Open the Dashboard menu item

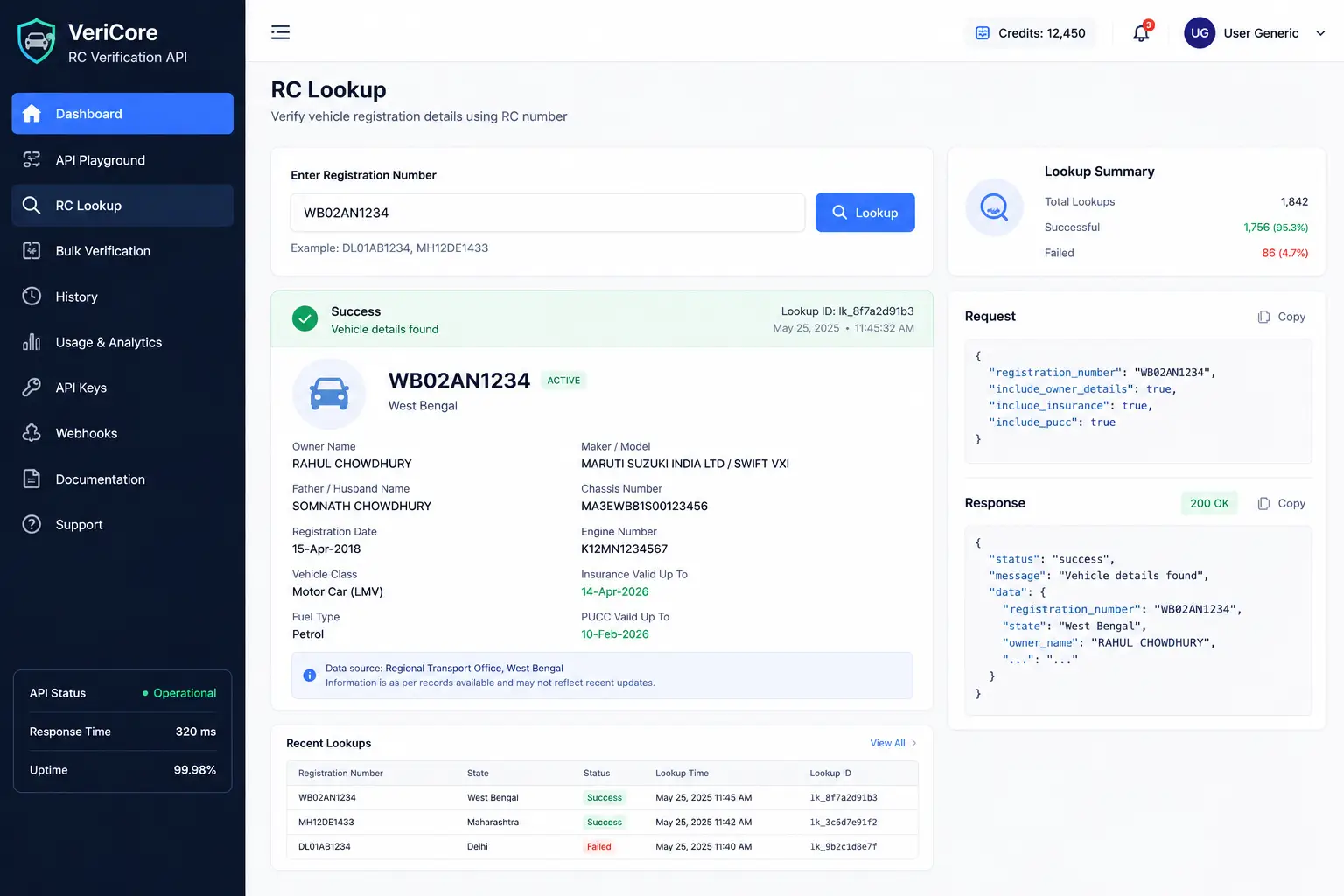click(x=122, y=114)
